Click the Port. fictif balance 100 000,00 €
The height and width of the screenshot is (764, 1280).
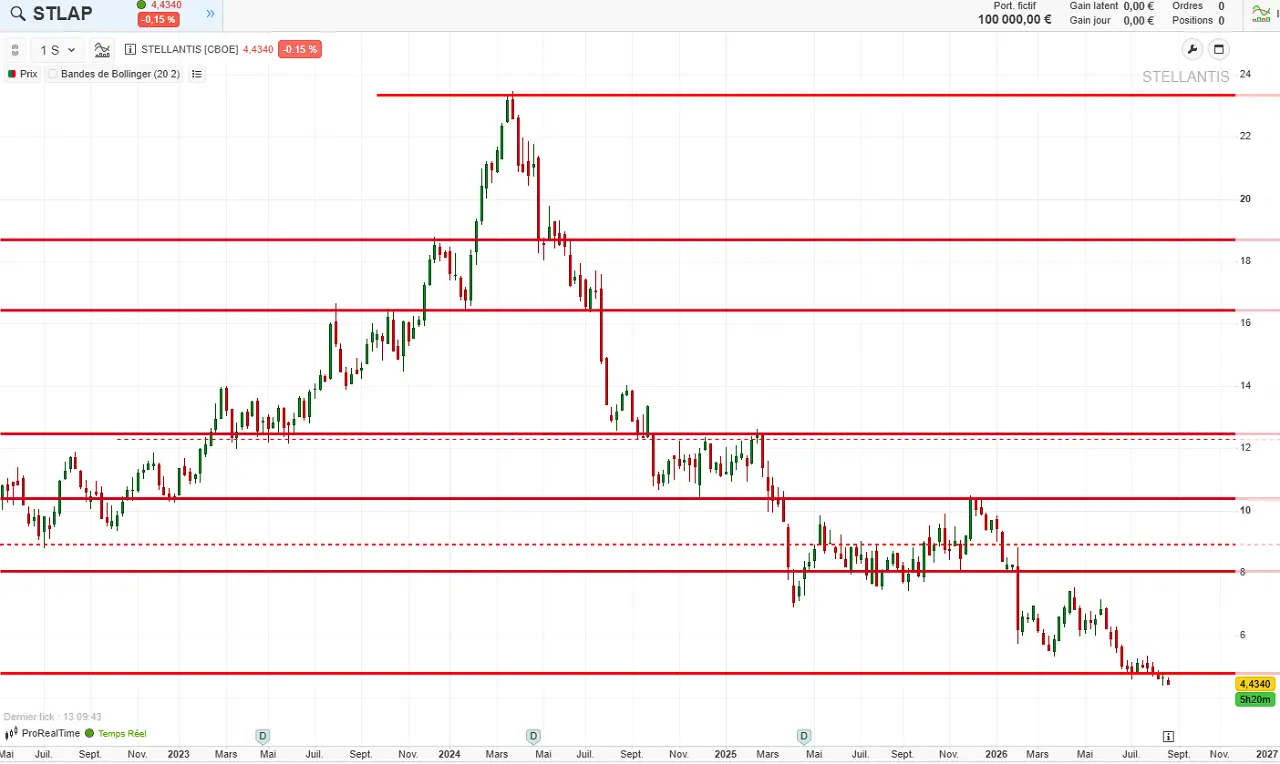(1014, 20)
